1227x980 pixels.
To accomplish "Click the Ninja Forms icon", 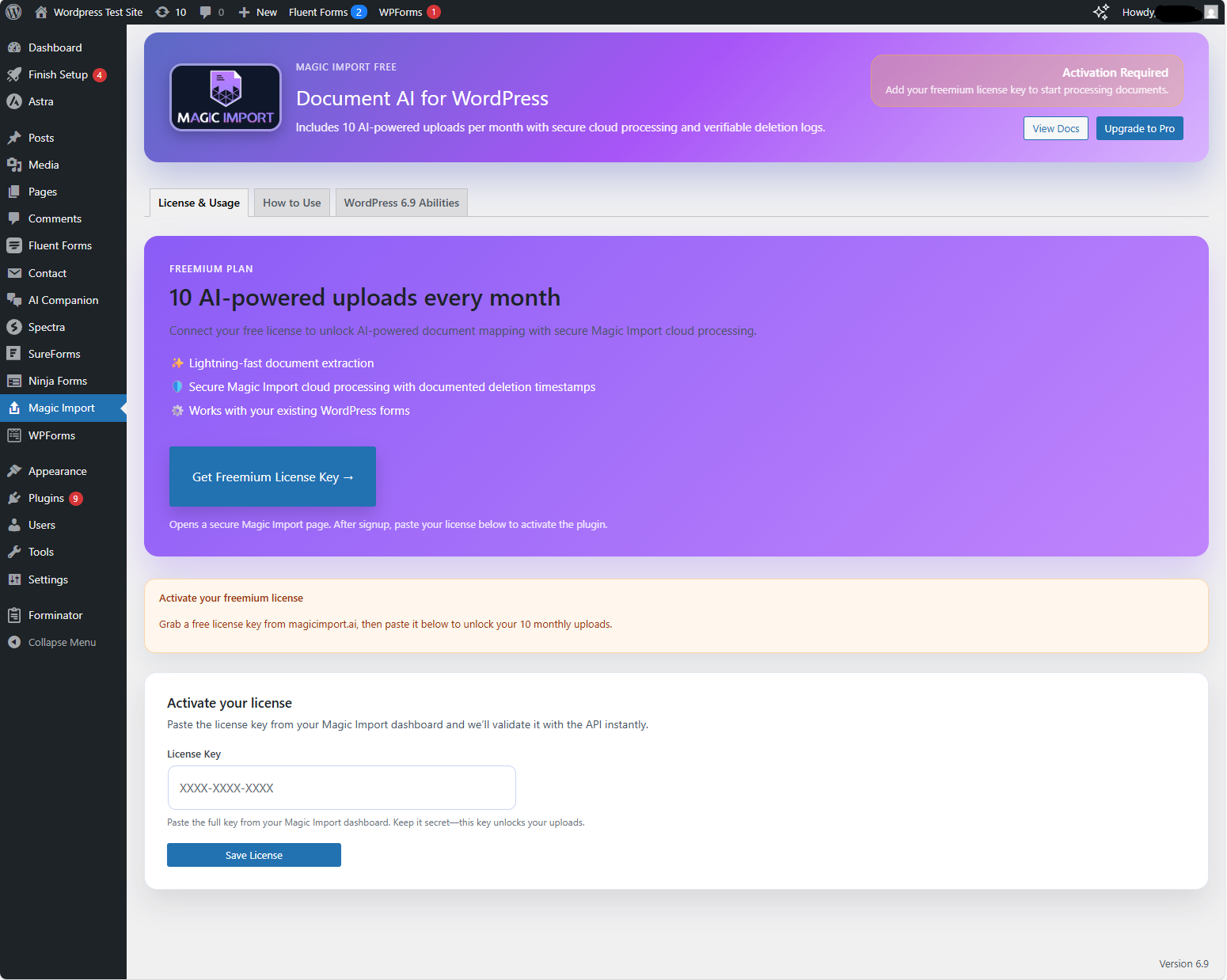I will pyautogui.click(x=14, y=381).
